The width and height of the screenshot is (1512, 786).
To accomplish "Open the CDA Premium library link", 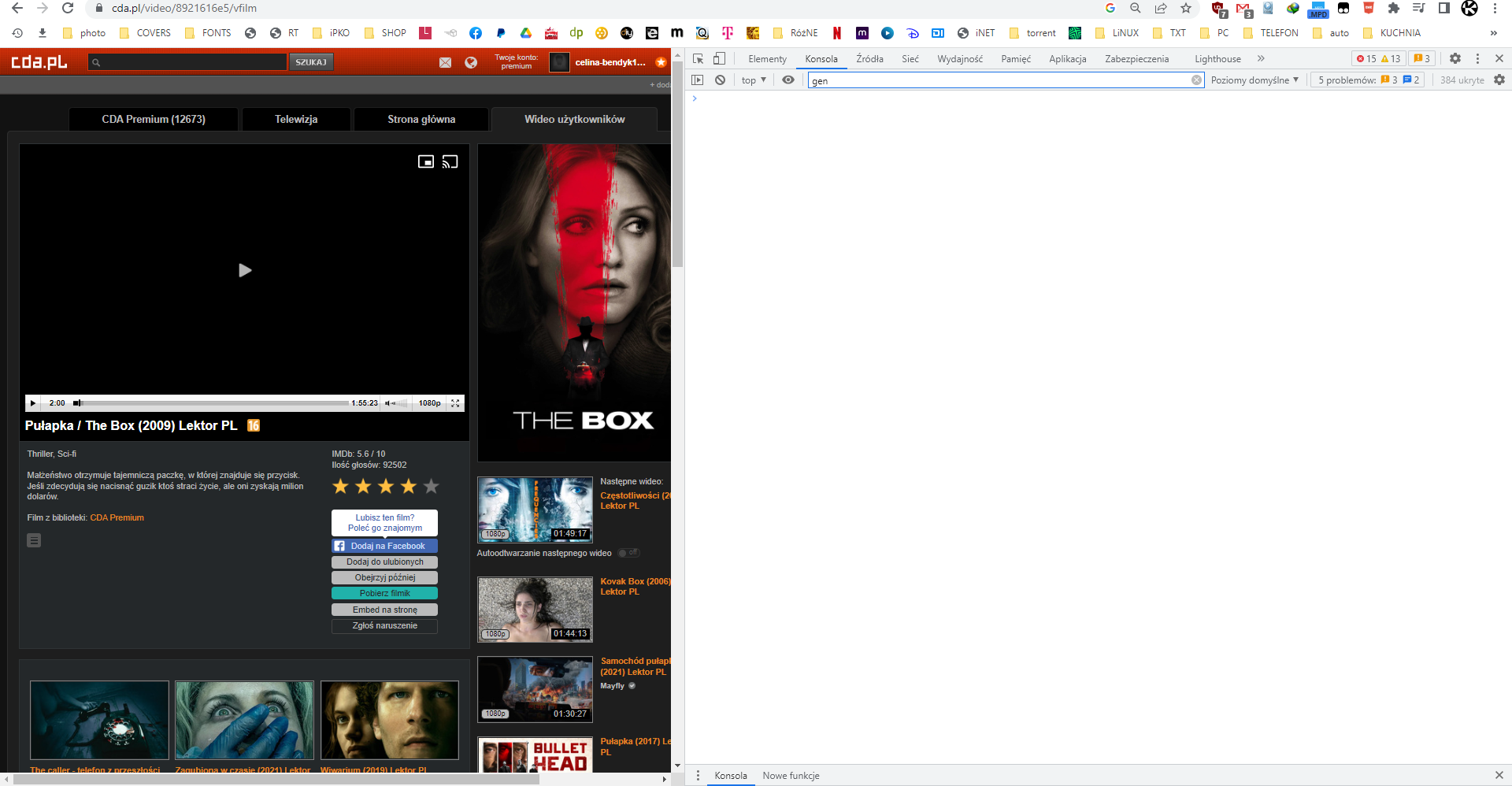I will (x=117, y=517).
